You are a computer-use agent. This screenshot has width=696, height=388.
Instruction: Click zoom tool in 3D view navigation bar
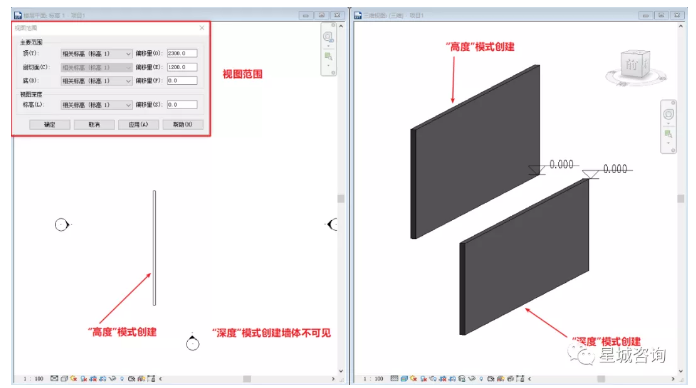(668, 134)
